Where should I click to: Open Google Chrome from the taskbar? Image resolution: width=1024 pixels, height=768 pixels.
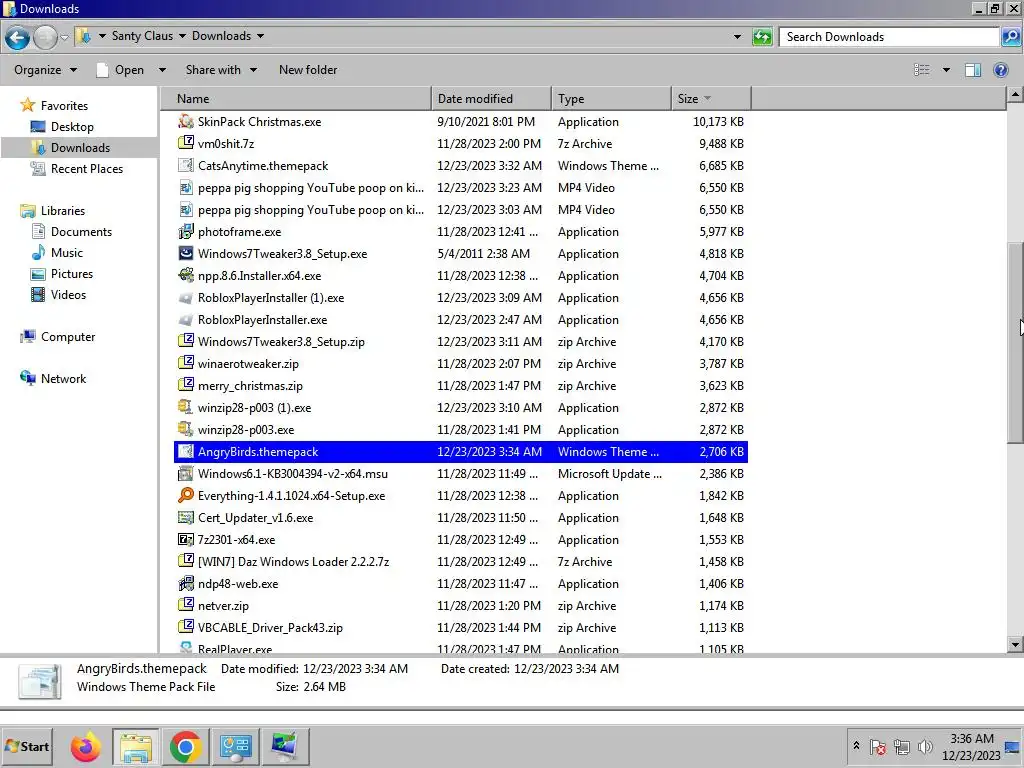tap(185, 746)
